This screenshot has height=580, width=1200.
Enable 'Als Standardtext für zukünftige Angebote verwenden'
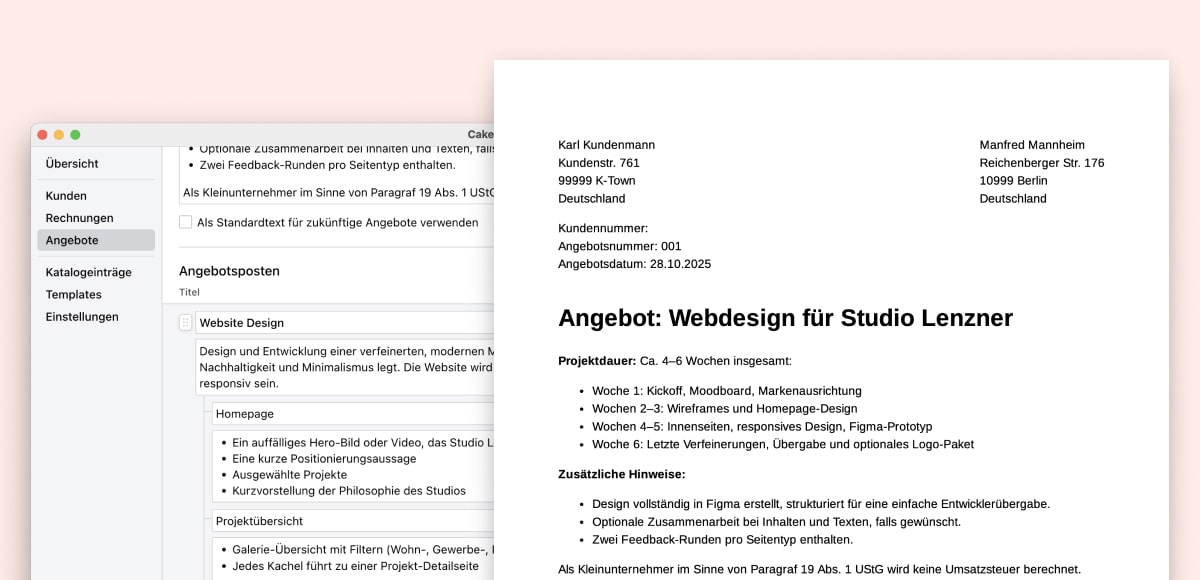pyautogui.click(x=186, y=222)
